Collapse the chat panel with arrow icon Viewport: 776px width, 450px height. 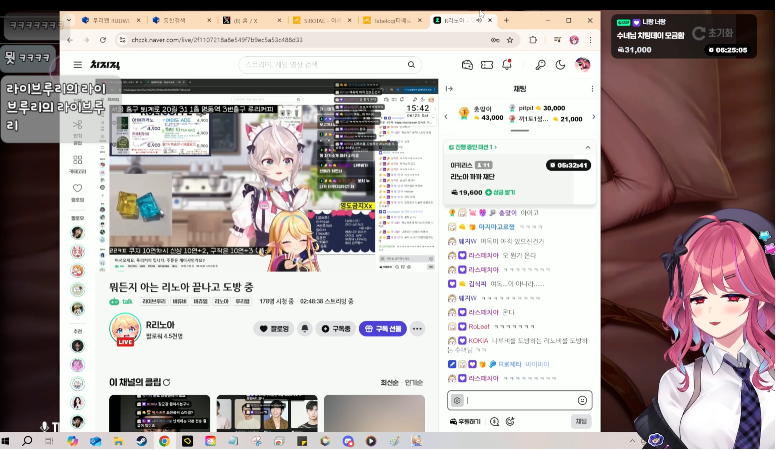pyautogui.click(x=449, y=89)
